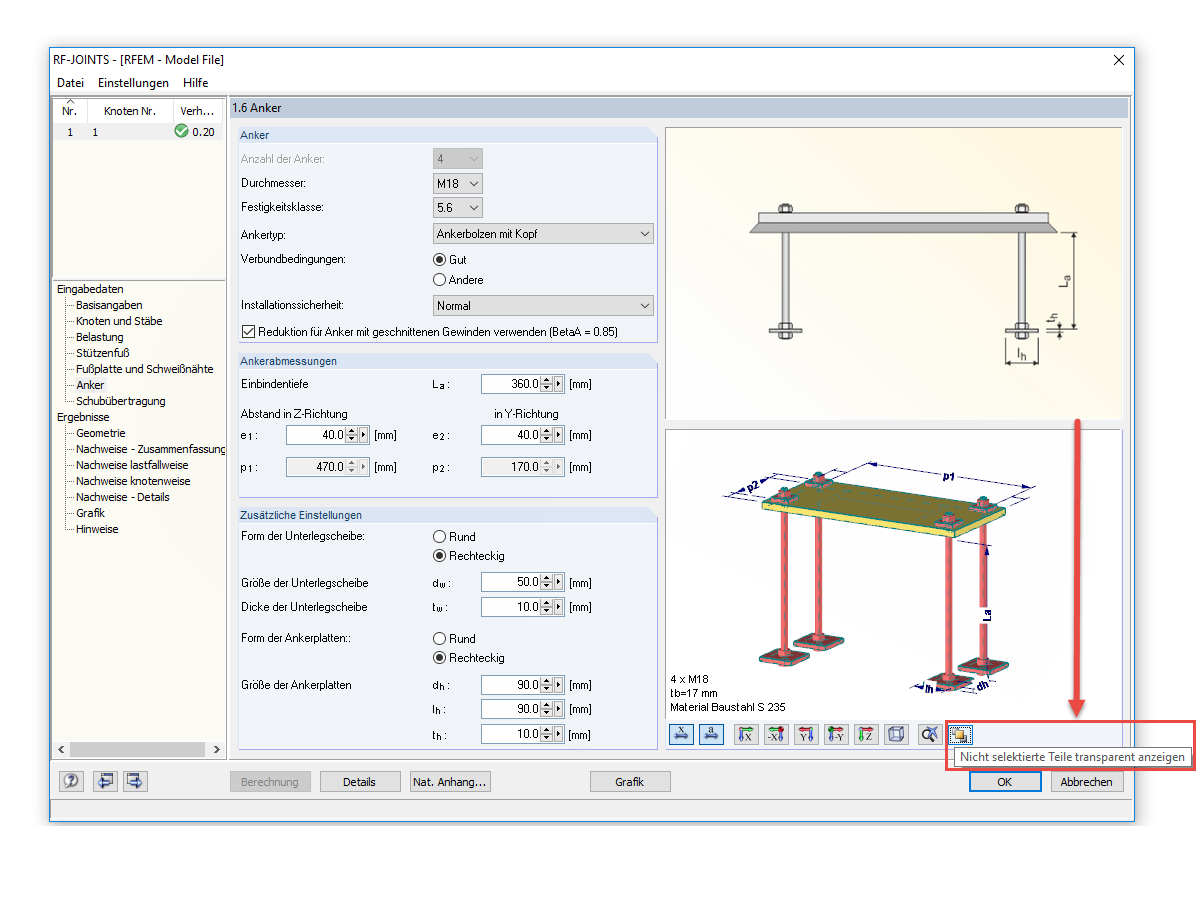This screenshot has height=900, width=1200.
Task: Click transparent display of unselected parts icon
Action: (x=959, y=734)
